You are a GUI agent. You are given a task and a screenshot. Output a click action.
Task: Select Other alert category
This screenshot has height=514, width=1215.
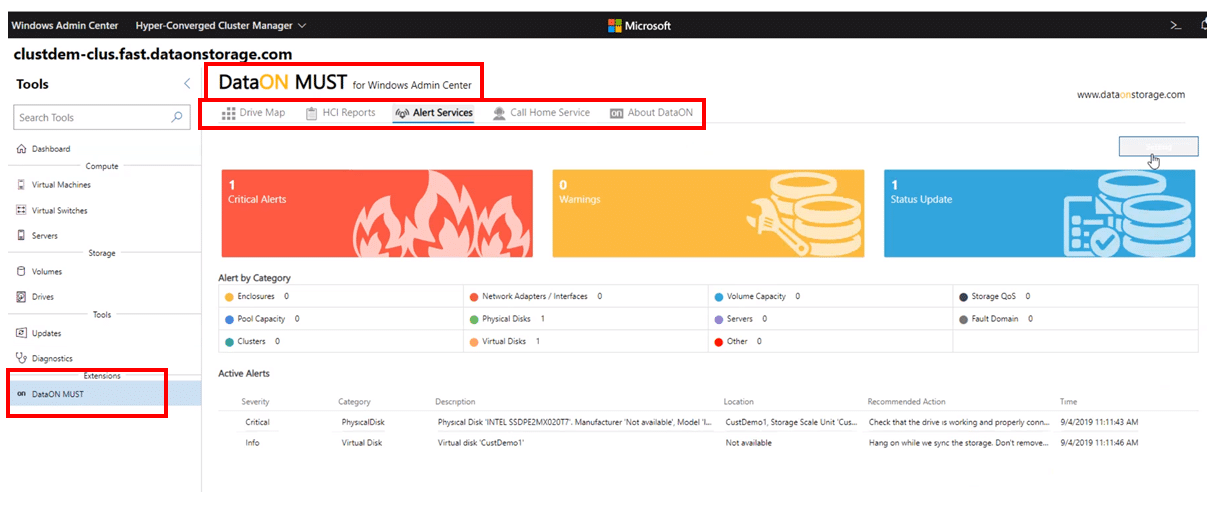tap(737, 341)
